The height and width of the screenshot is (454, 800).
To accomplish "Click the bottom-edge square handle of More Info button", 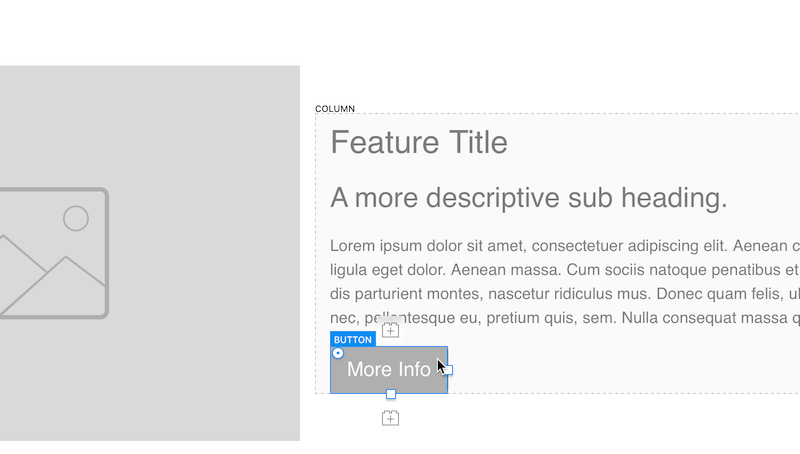I will click(x=391, y=394).
